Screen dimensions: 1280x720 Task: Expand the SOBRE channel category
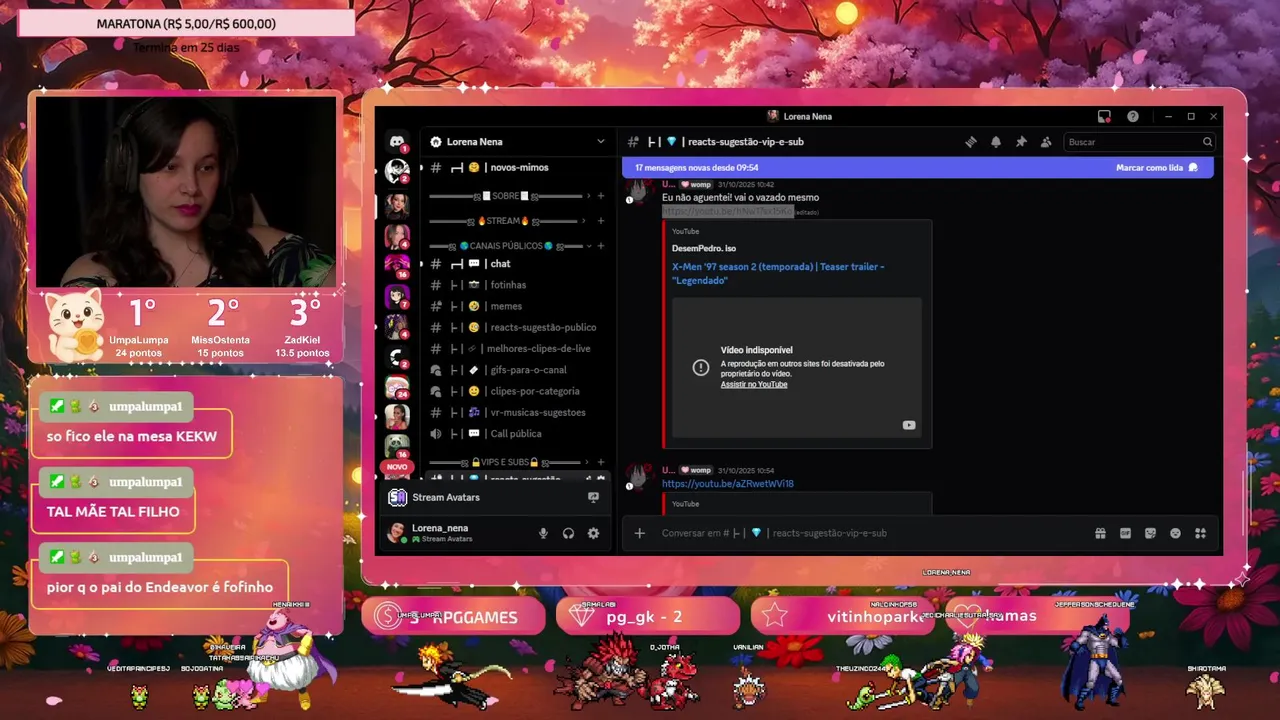click(x=508, y=196)
